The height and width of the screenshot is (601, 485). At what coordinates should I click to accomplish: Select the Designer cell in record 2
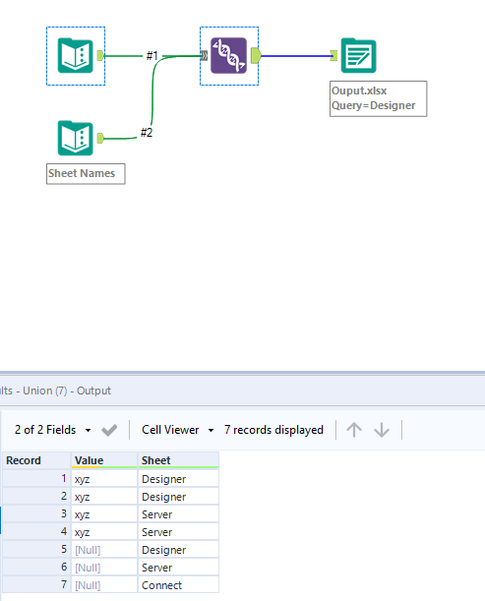pyautogui.click(x=178, y=497)
